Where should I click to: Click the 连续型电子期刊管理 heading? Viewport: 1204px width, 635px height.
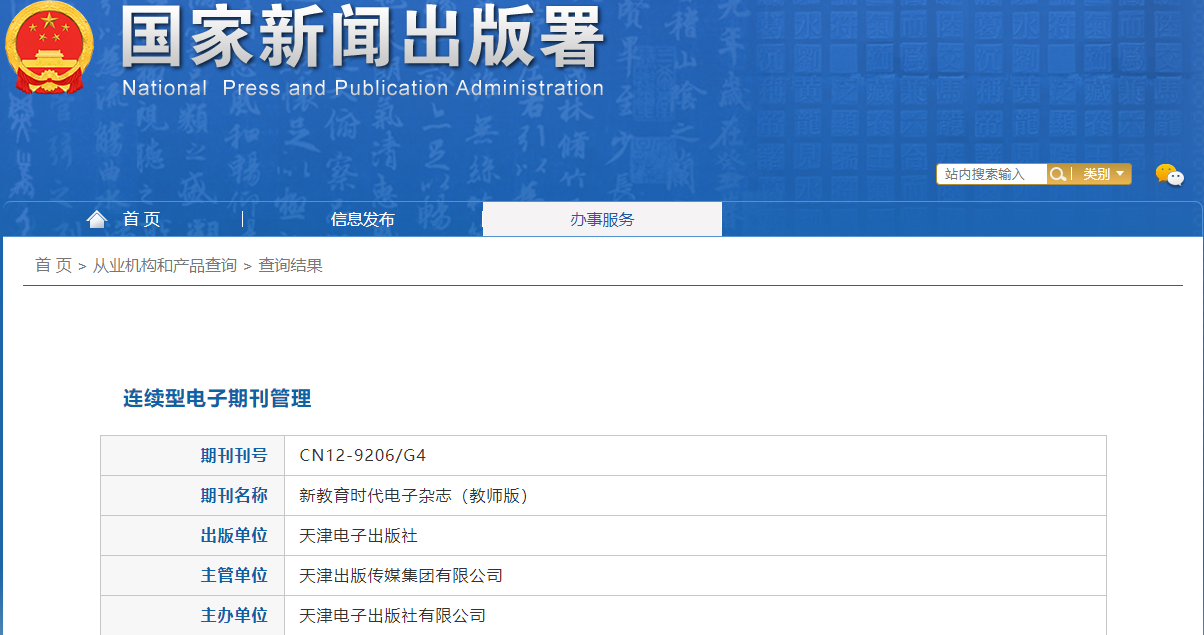[217, 398]
